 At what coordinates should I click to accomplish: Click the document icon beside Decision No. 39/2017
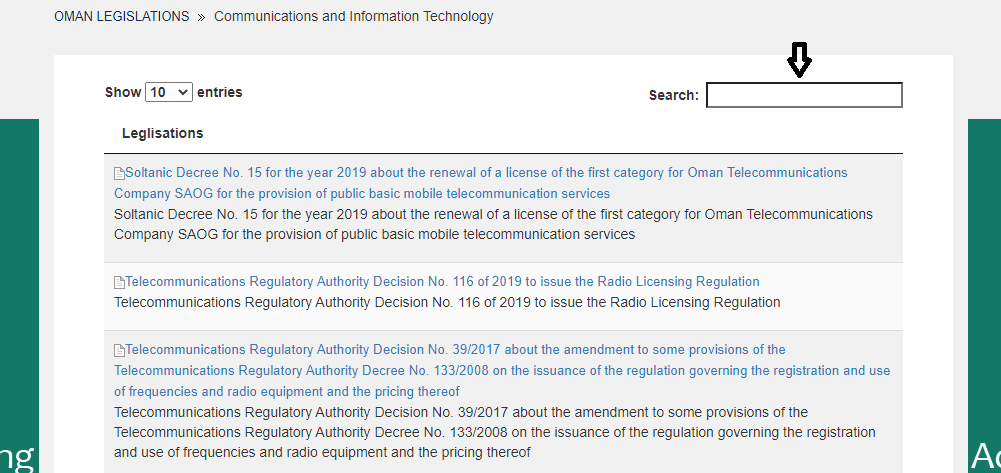[x=119, y=350]
